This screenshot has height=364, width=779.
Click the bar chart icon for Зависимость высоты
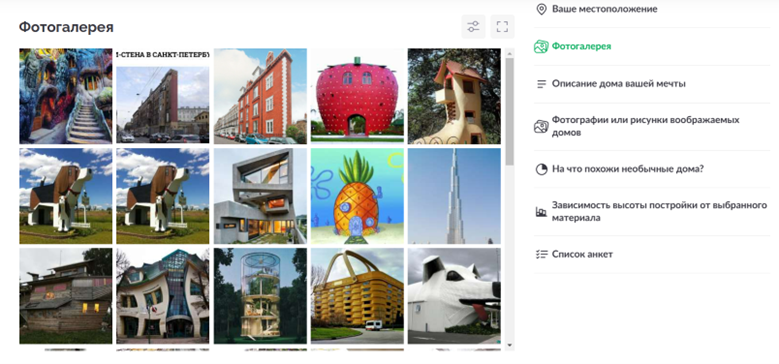click(x=542, y=212)
